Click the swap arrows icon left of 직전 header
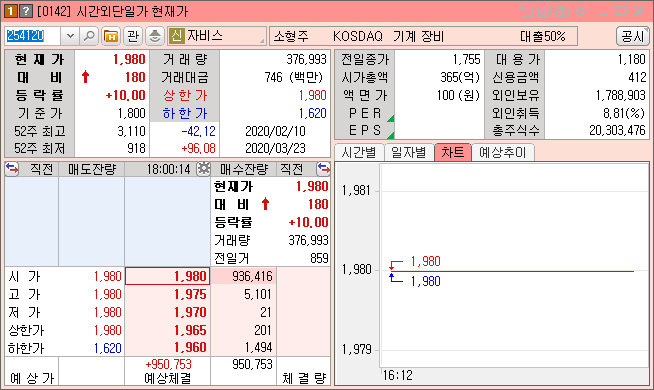The image size is (654, 390). [x=12, y=169]
